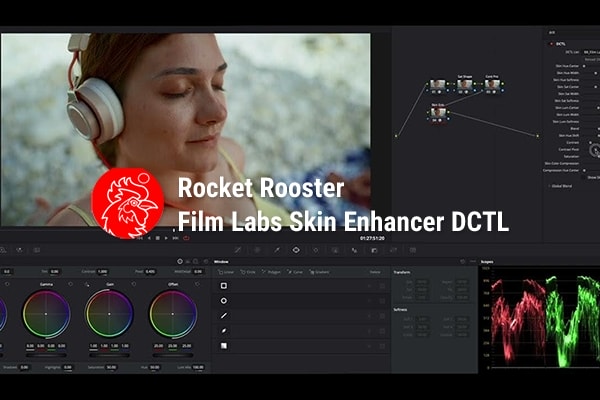
Task: Reset the Offset wheel
Action: (197, 284)
